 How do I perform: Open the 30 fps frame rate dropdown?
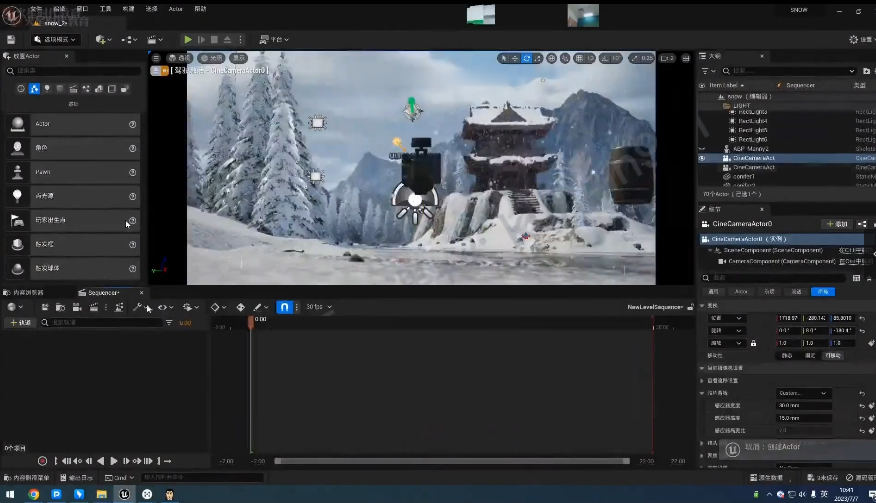tap(319, 307)
